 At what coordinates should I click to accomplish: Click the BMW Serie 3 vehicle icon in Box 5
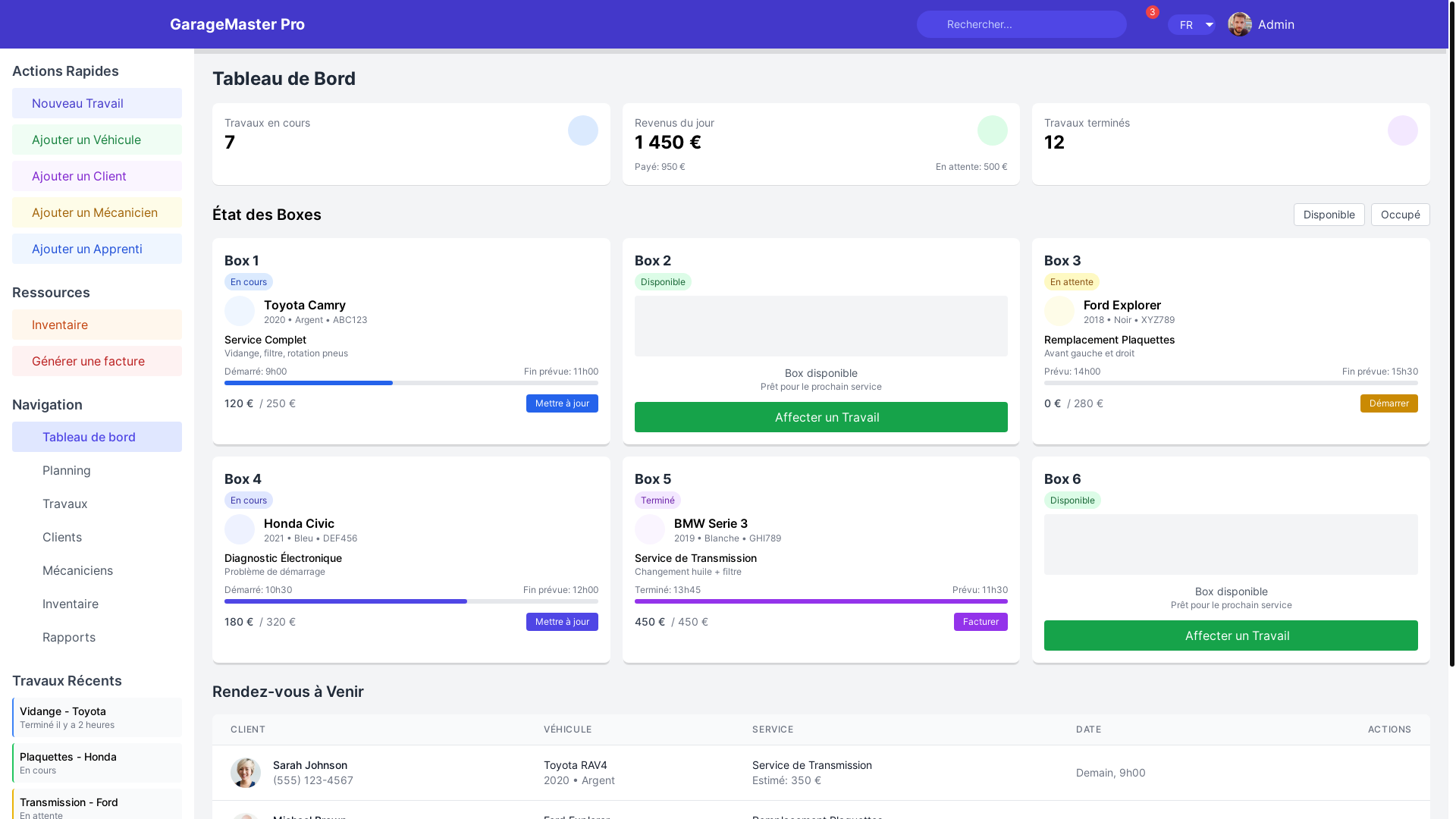coord(650,529)
